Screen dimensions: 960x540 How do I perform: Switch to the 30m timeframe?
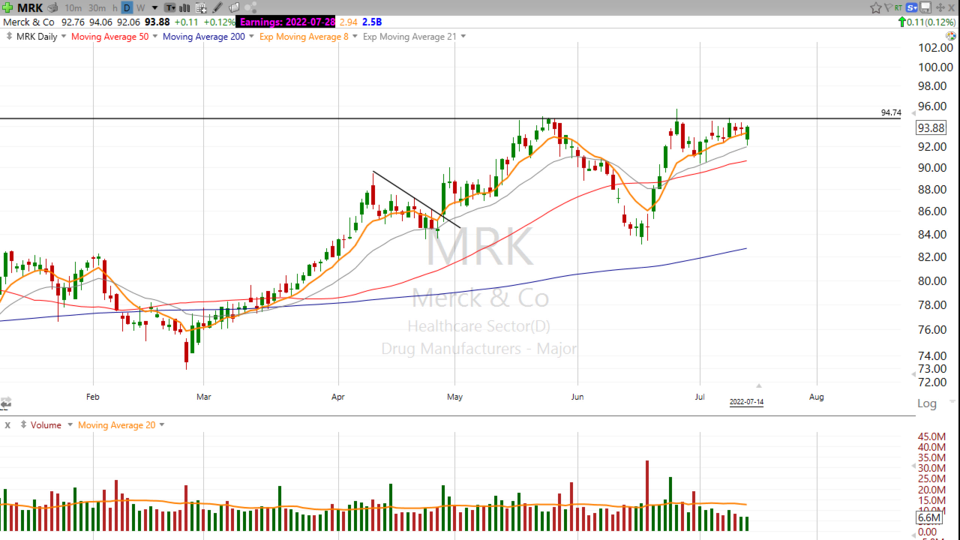pyautogui.click(x=97, y=8)
